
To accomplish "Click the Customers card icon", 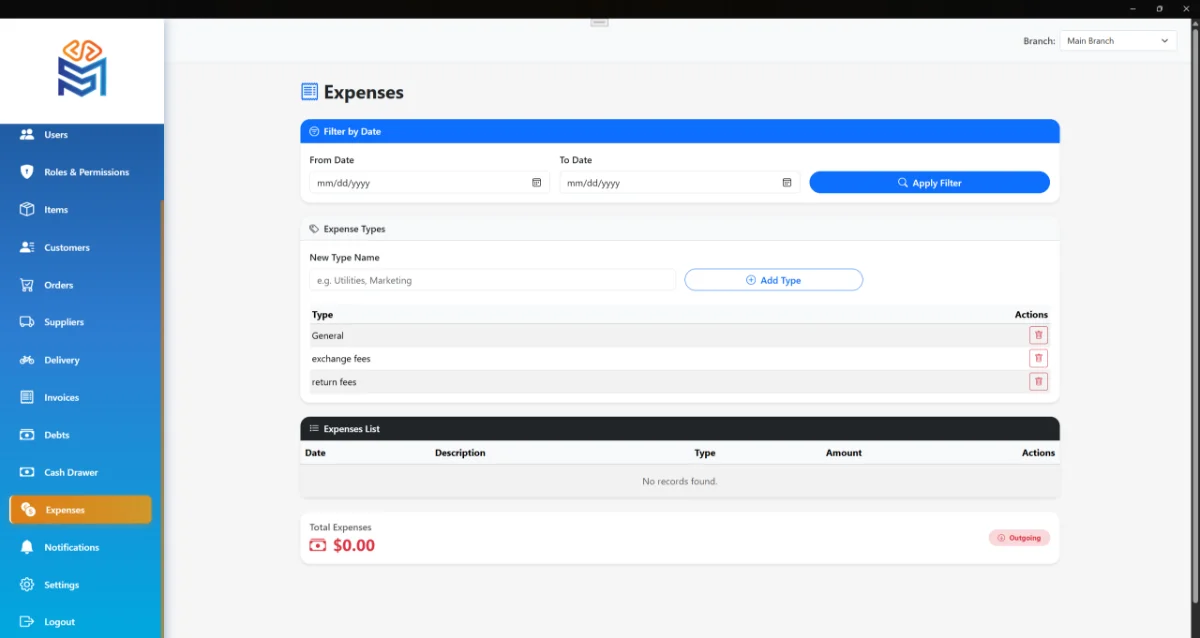I will click(x=27, y=247).
